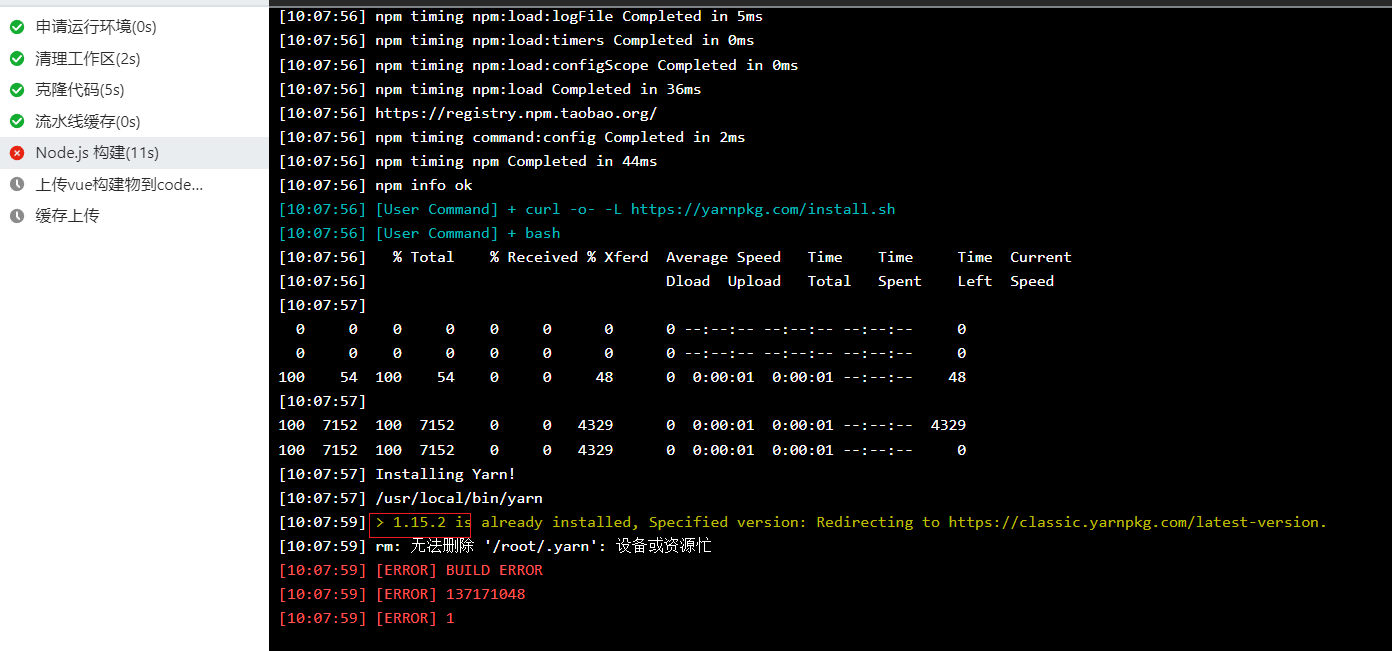Click the curl header row '% Total % Received'

(675, 257)
